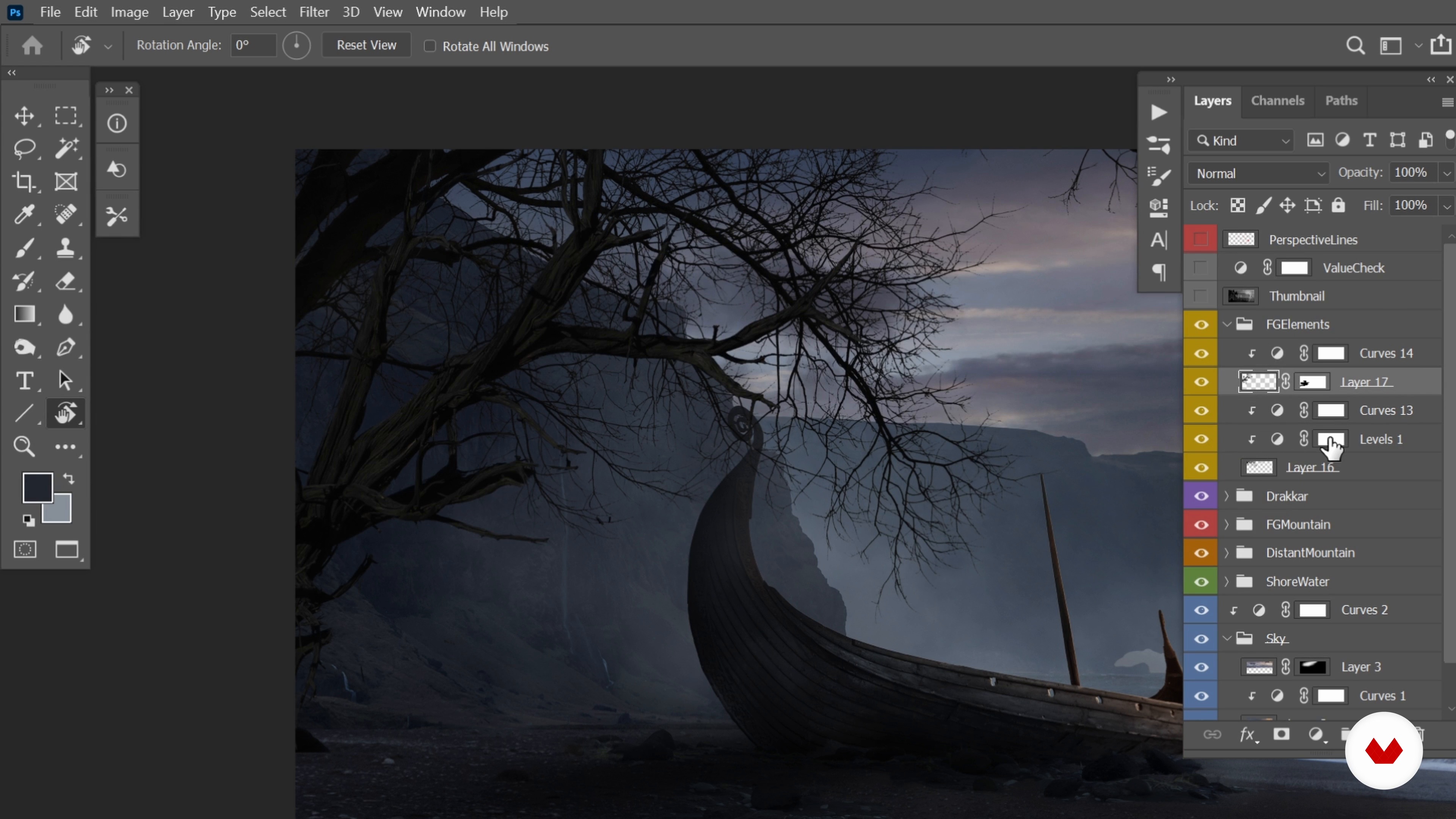
Task: Expand the ShoreWater group
Action: [x=1227, y=582]
